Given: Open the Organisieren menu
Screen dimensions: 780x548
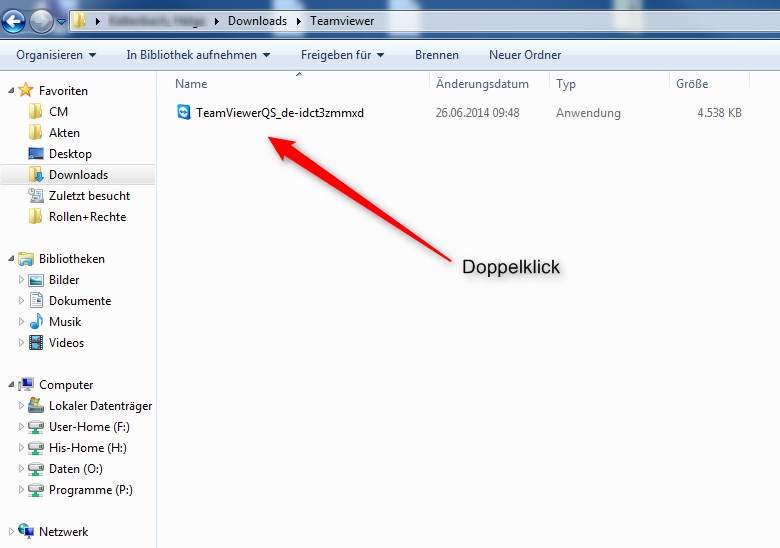Looking at the screenshot, I should click(56, 55).
